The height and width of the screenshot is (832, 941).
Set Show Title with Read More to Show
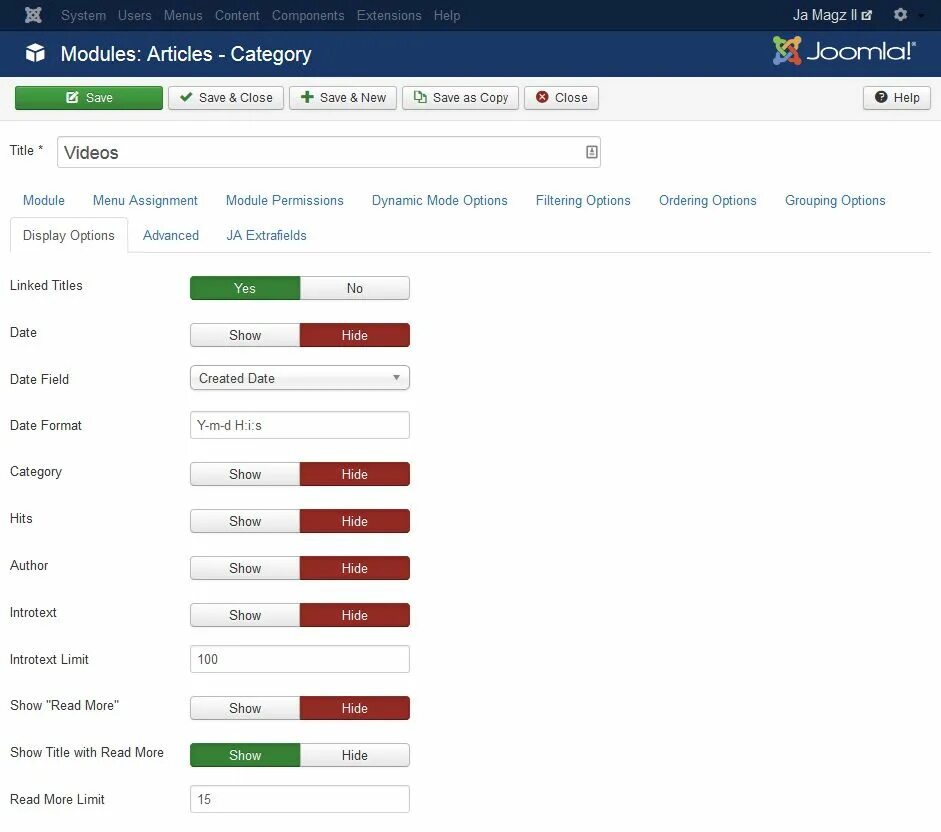pyautogui.click(x=245, y=755)
